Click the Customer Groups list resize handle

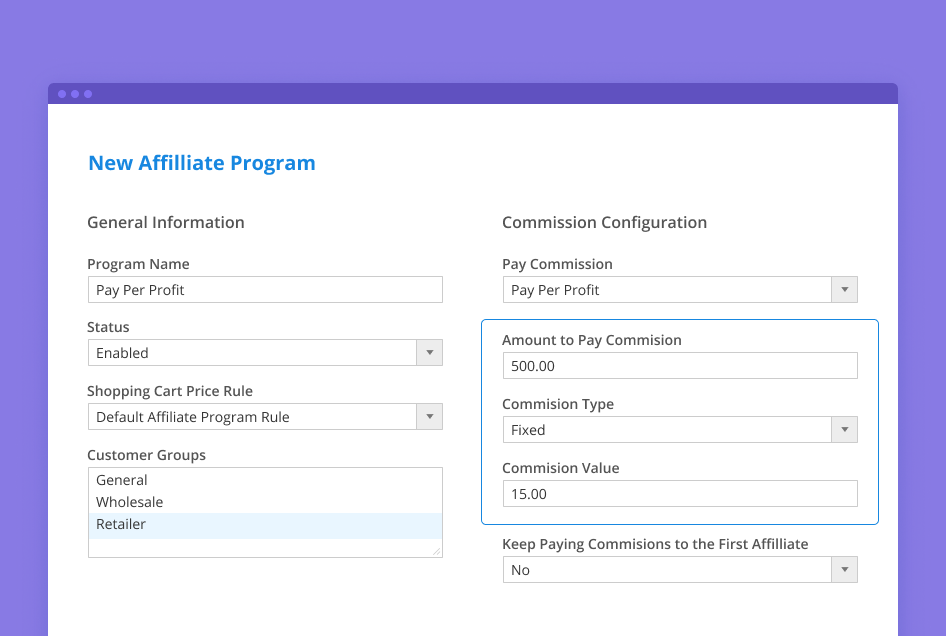[x=436, y=551]
